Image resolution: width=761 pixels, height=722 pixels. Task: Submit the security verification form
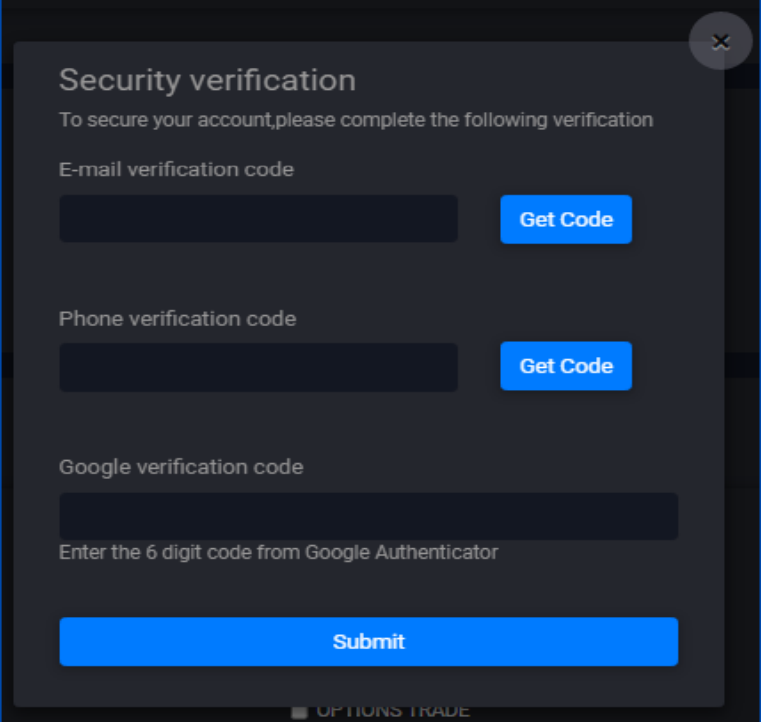tap(368, 641)
